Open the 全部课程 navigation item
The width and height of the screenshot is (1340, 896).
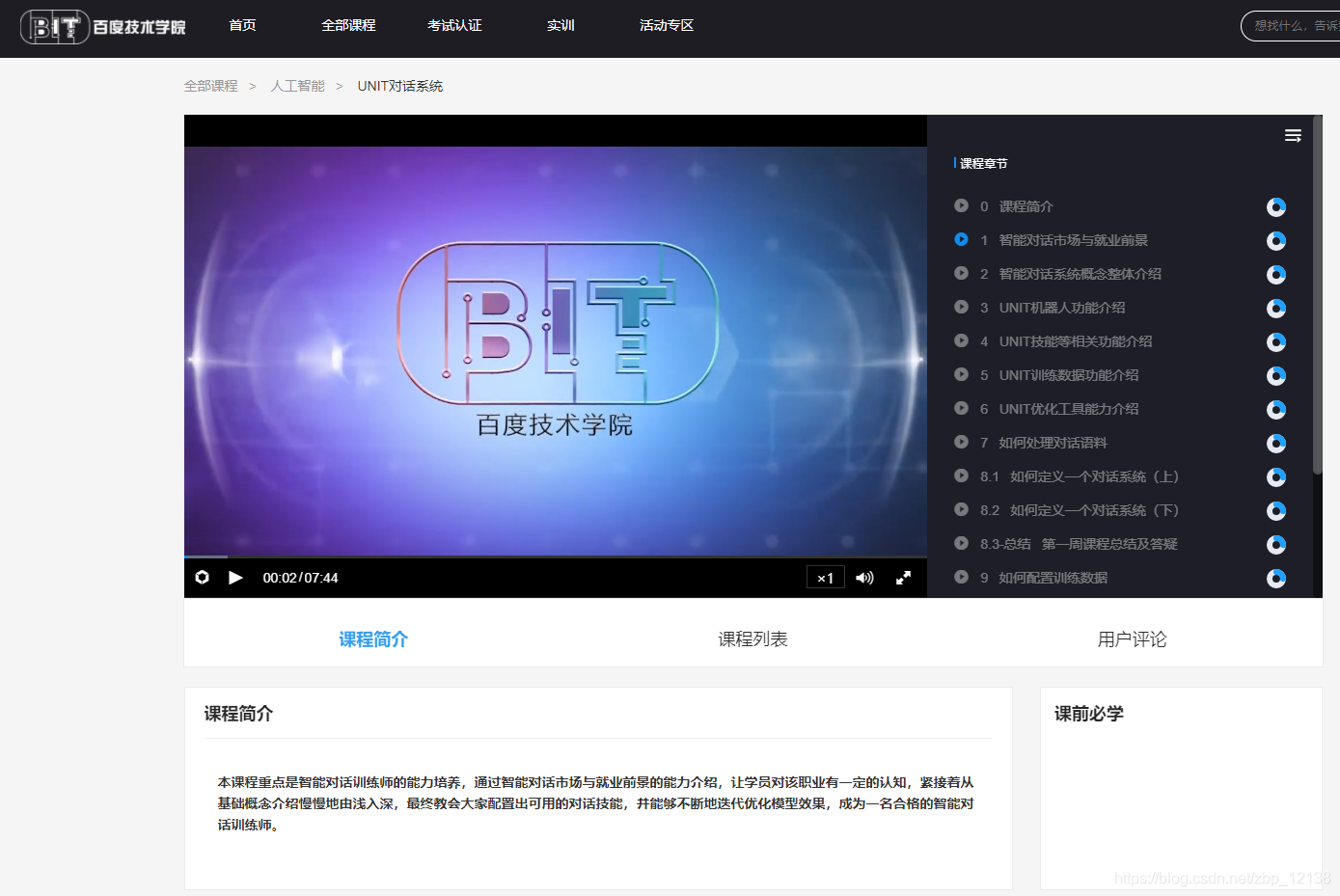pos(348,25)
